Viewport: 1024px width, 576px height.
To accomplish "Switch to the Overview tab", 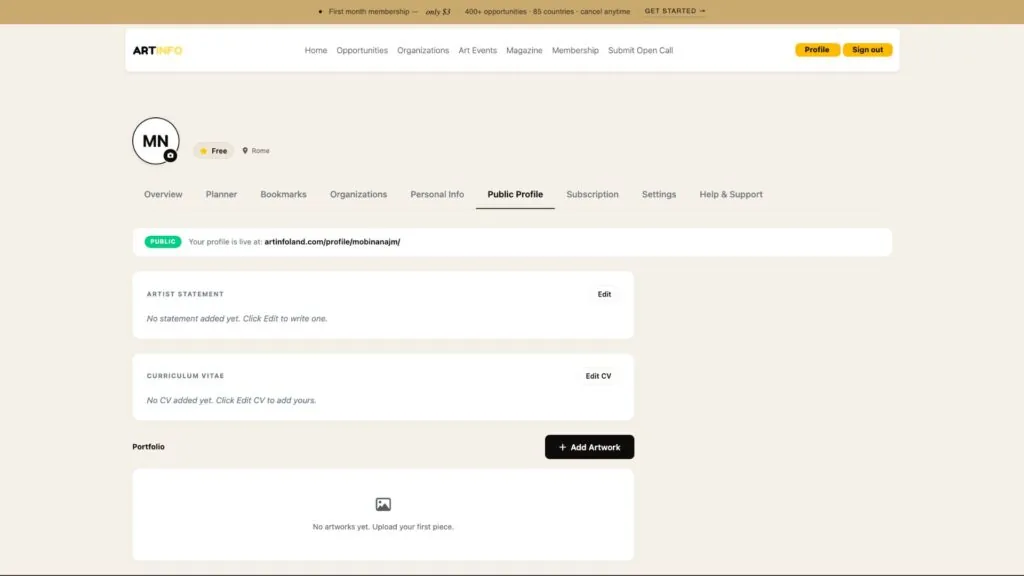I will (x=163, y=195).
